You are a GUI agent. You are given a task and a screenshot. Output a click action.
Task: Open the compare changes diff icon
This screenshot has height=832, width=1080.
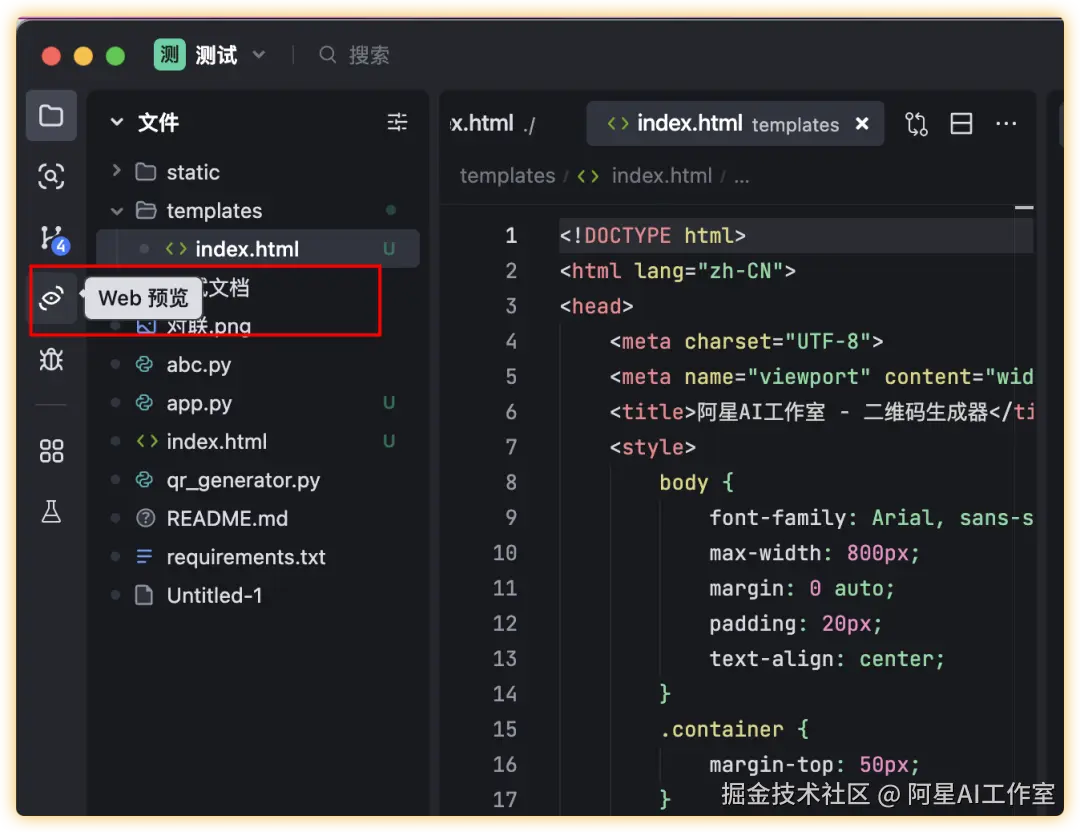(916, 124)
